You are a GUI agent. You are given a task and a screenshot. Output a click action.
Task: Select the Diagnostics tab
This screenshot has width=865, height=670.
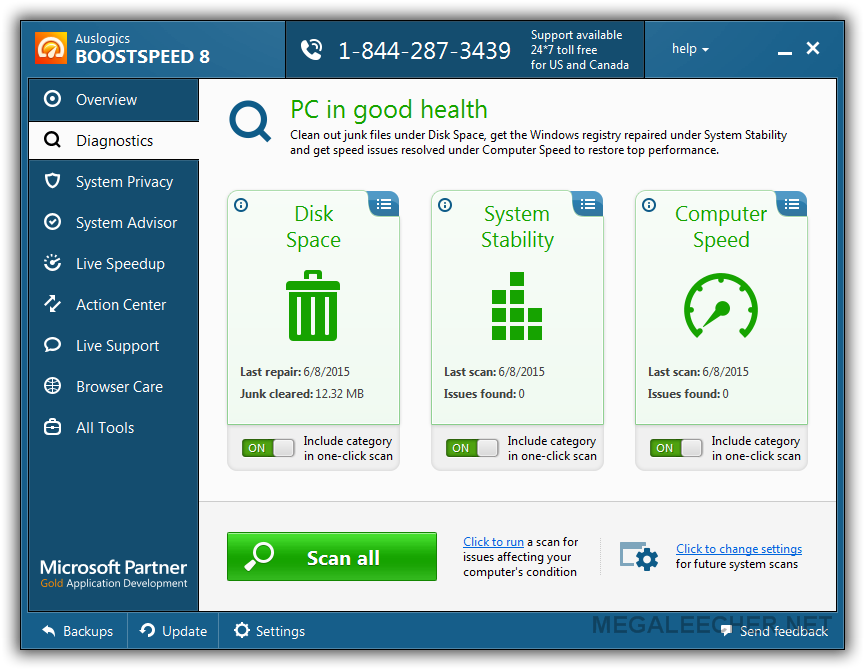pyautogui.click(x=114, y=141)
